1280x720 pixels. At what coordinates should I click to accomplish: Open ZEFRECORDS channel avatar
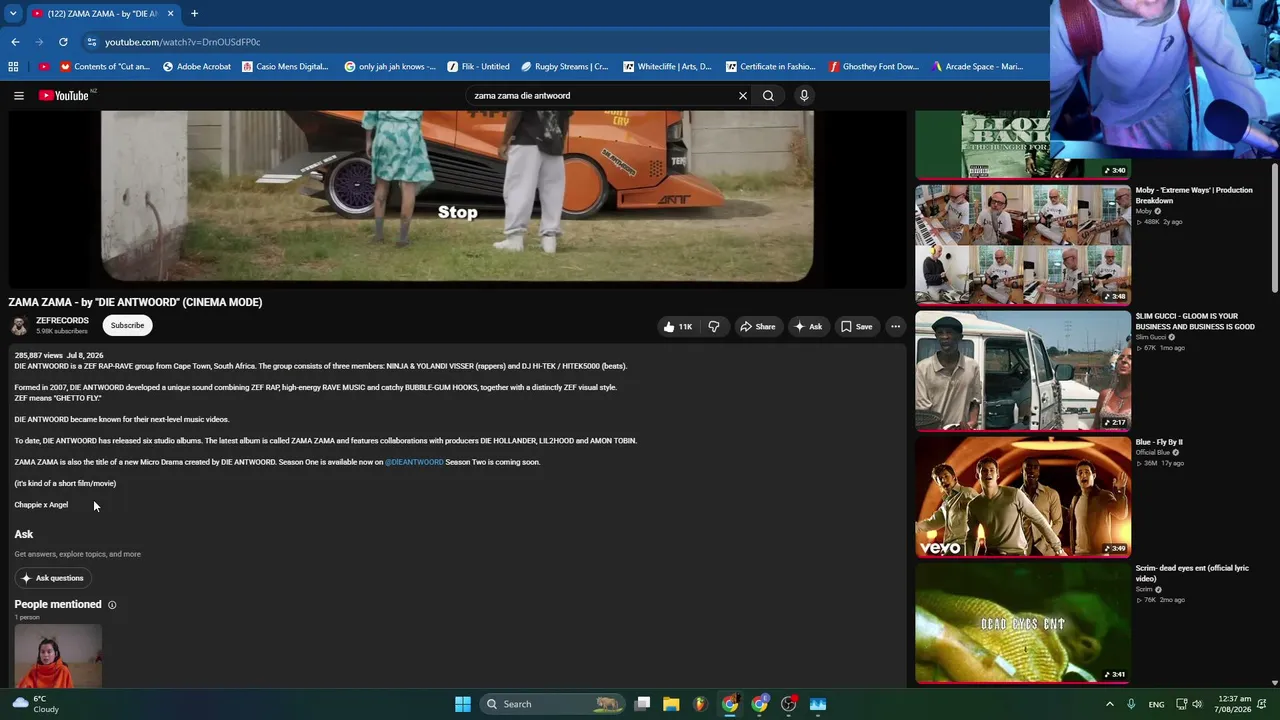tap(19, 326)
